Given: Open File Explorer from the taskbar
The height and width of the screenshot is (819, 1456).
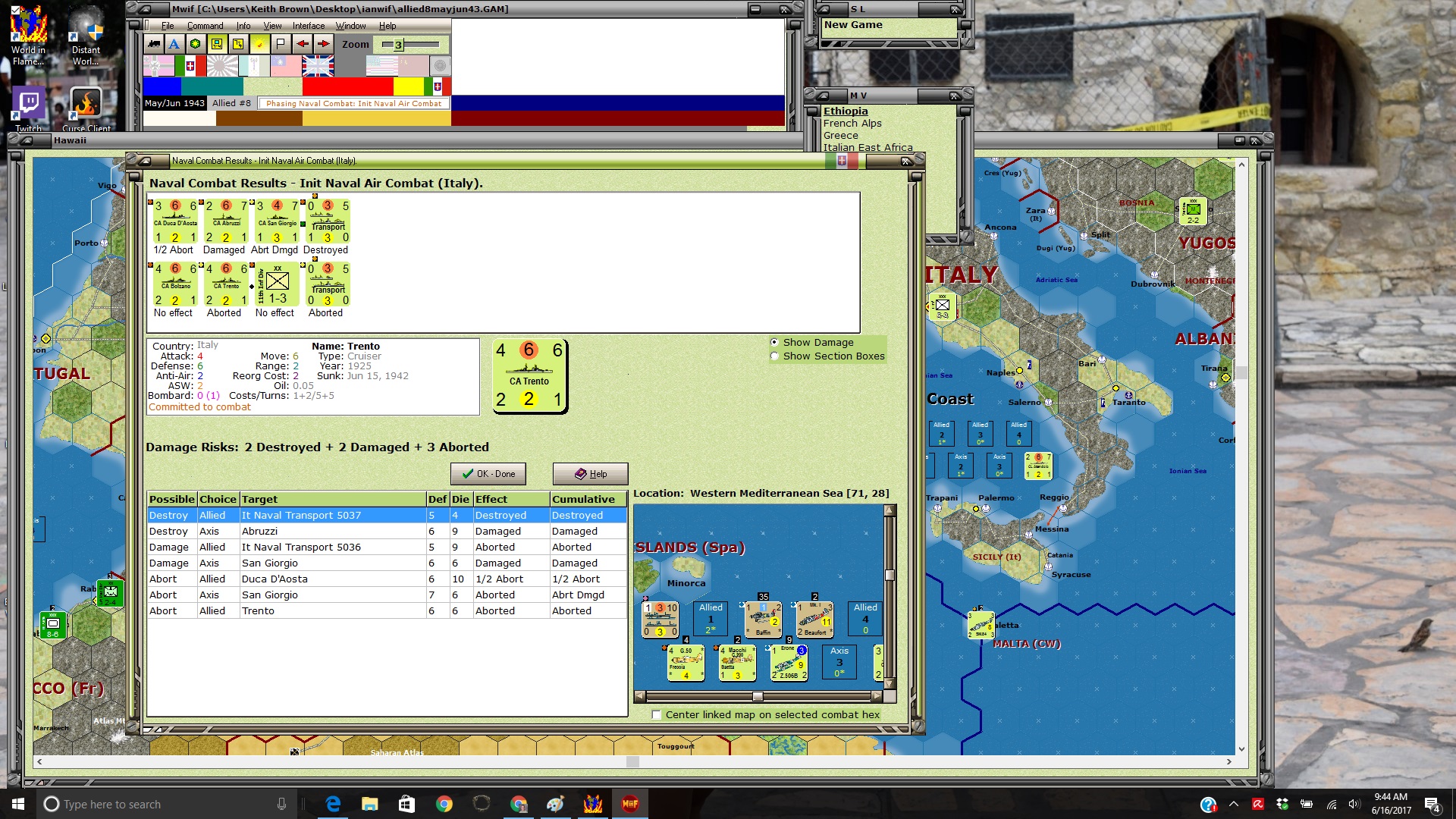Looking at the screenshot, I should pos(369,804).
